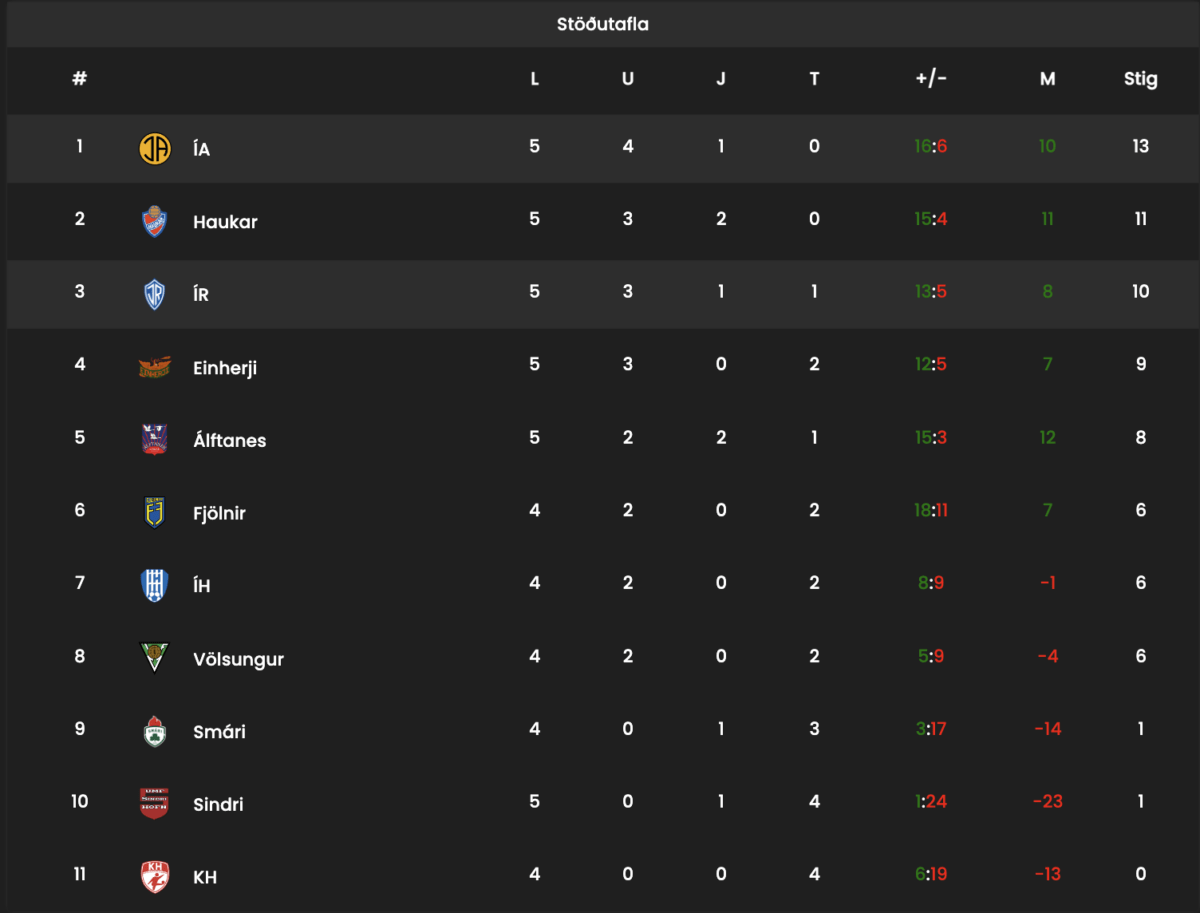The image size is (1200, 913).
Task: Select the Fjölnir row goals 18:11
Action: [x=931, y=510]
